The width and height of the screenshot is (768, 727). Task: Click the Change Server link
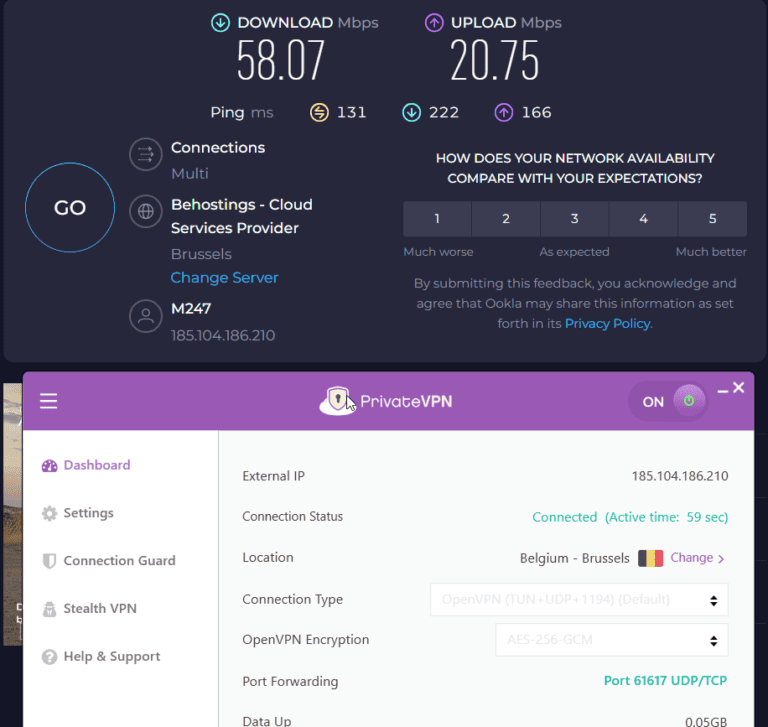pyautogui.click(x=224, y=278)
